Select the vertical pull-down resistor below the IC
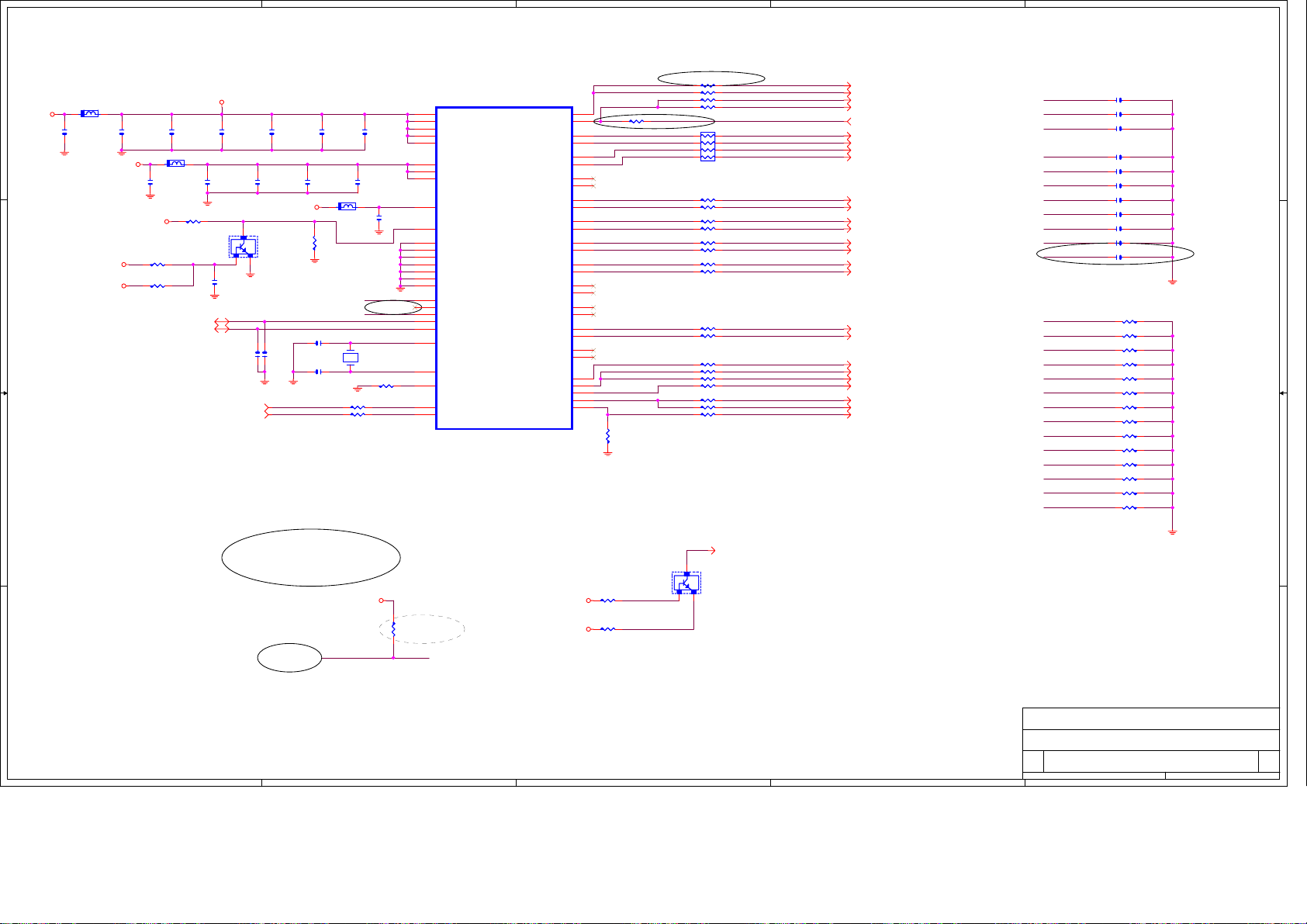Image resolution: width=1307 pixels, height=924 pixels. pos(608,434)
